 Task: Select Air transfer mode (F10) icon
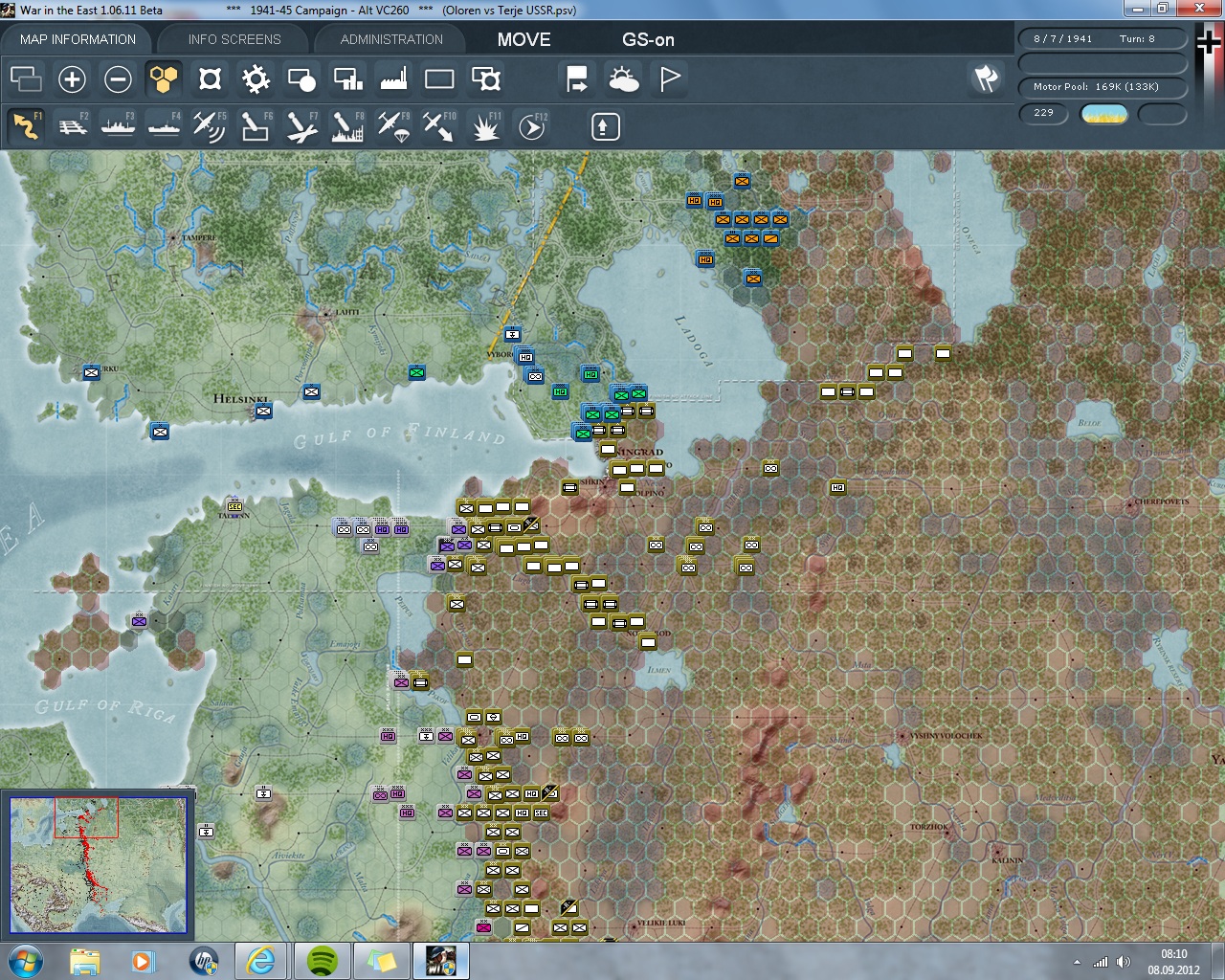(x=439, y=126)
